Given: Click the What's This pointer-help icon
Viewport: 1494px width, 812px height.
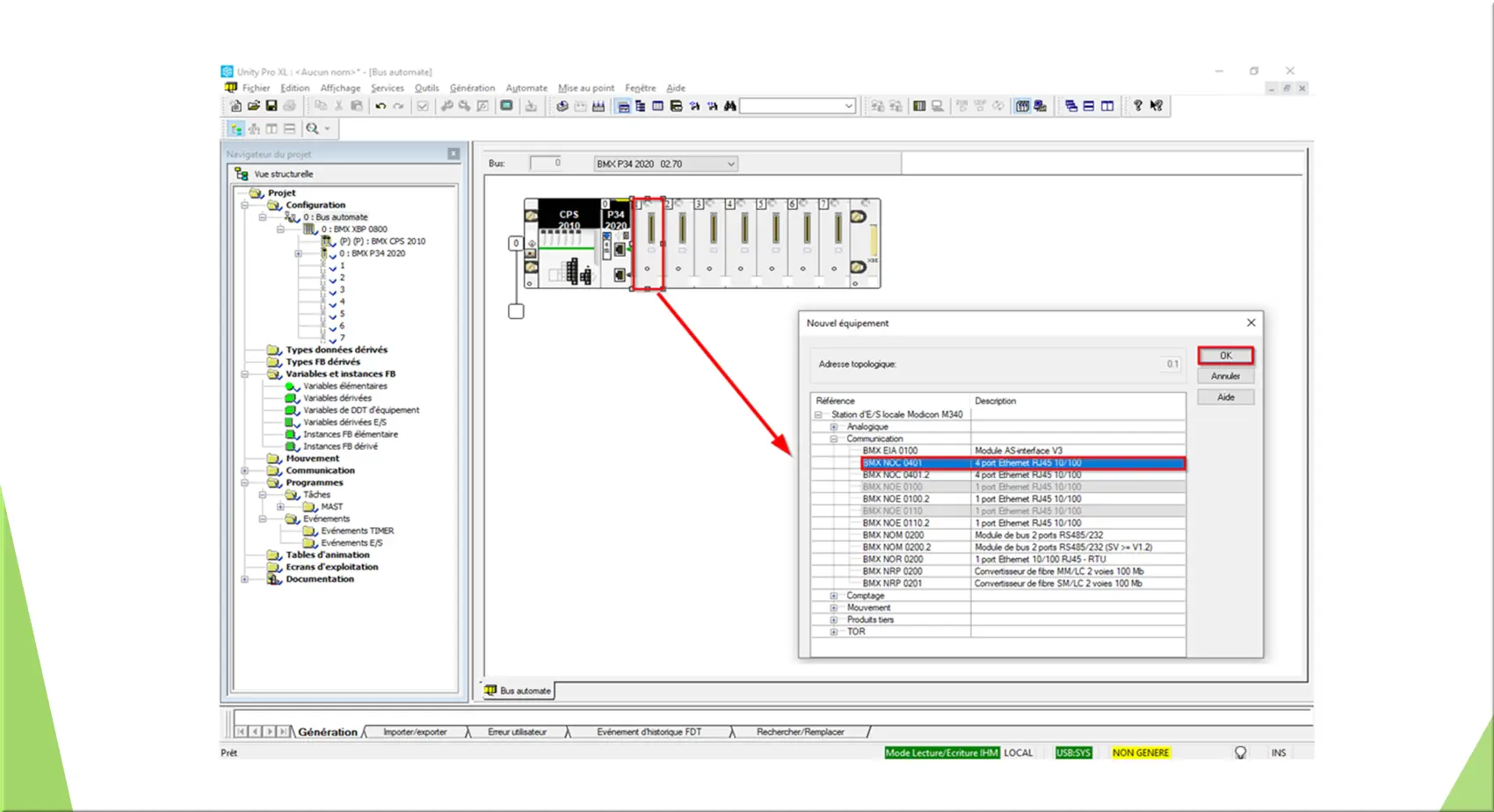Looking at the screenshot, I should (1157, 106).
